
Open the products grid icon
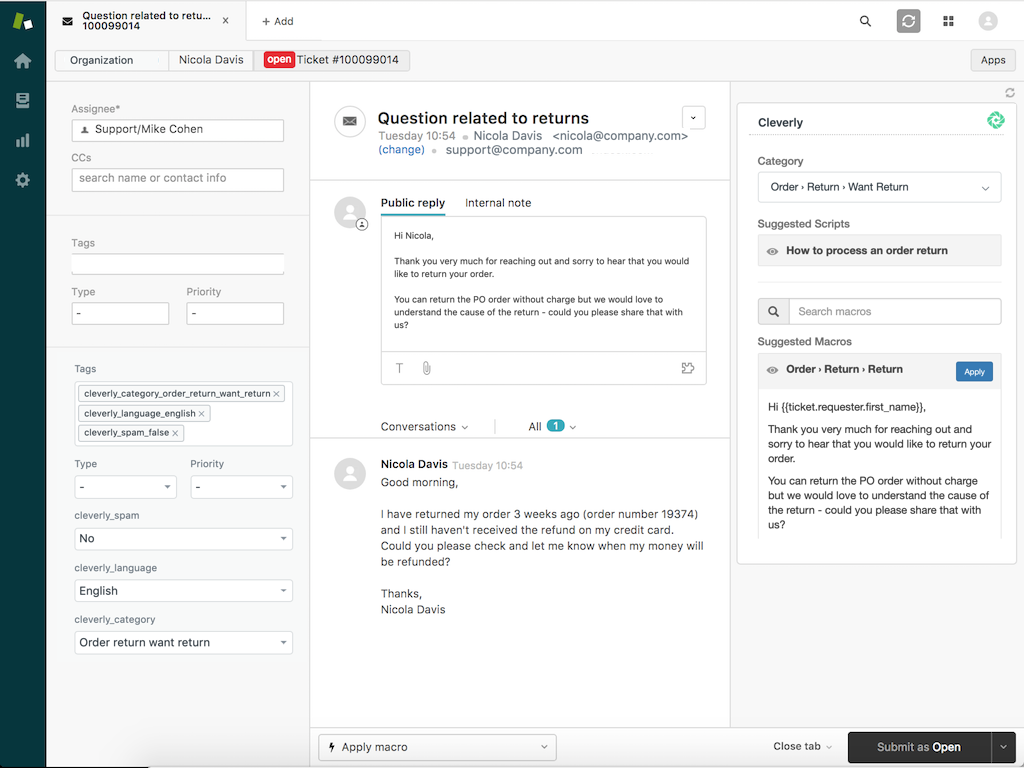tap(948, 21)
